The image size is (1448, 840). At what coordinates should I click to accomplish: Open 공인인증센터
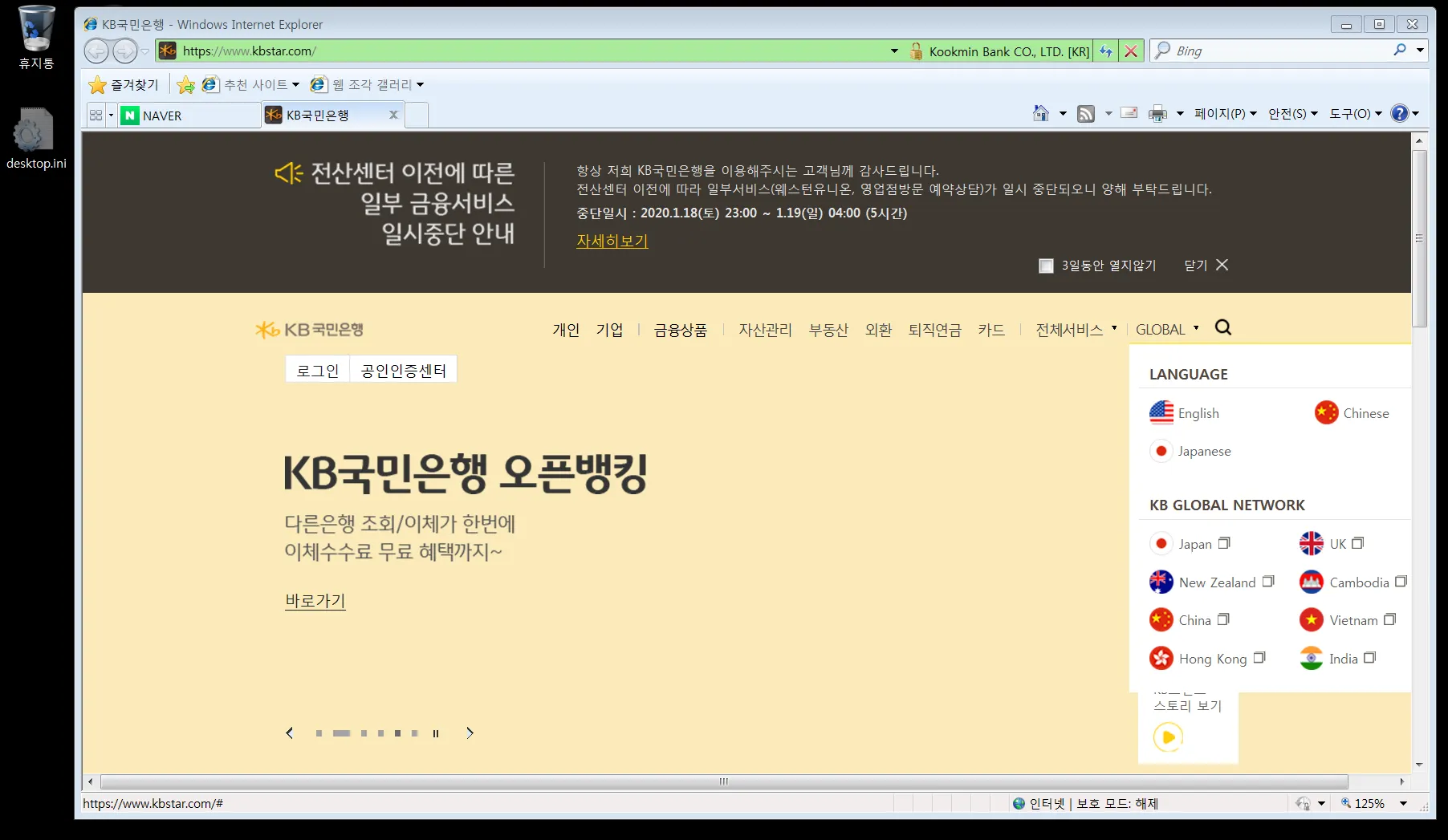404,370
